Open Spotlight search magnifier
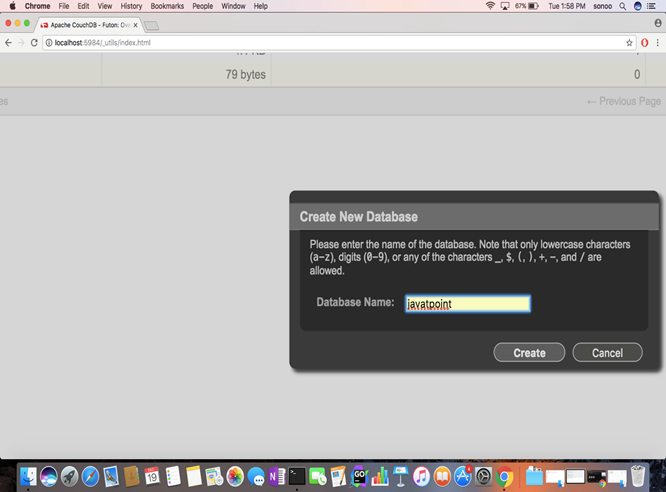The height and width of the screenshot is (492, 666). 623,6
